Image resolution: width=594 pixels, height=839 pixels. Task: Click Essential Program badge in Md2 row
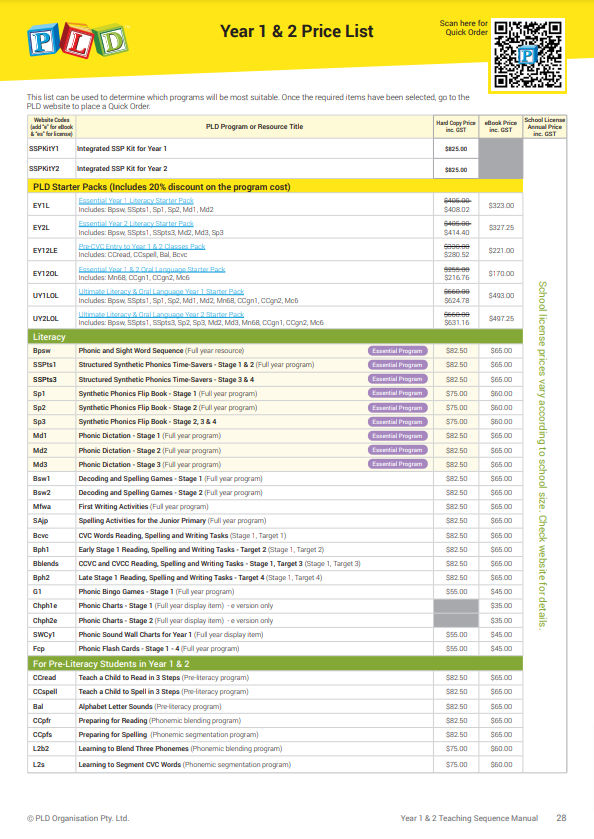coord(398,450)
